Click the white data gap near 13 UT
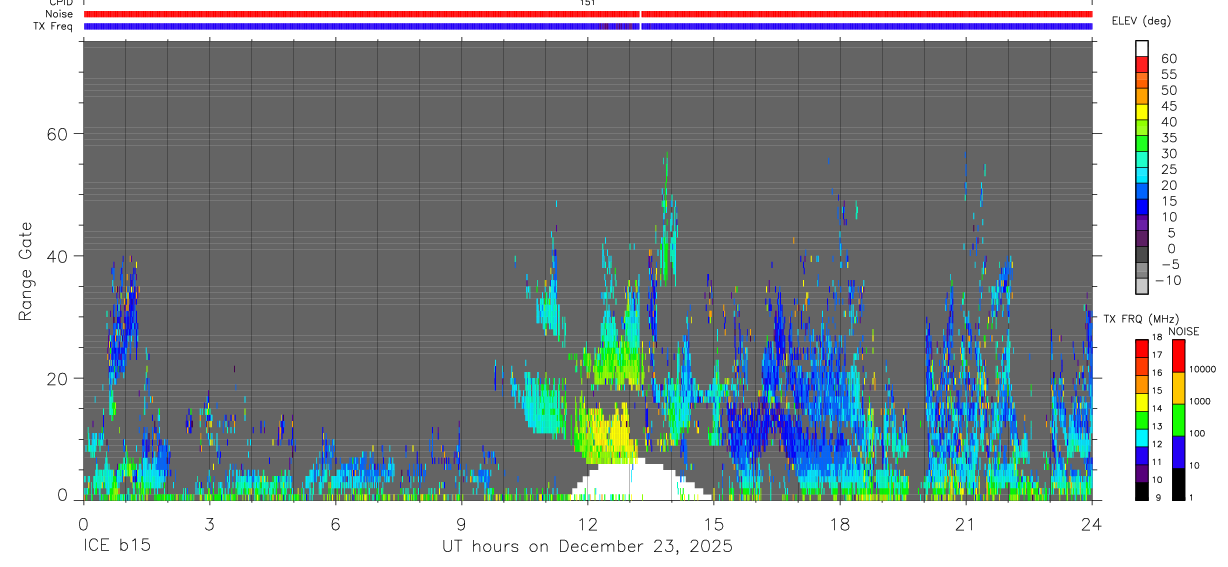The image size is (1228, 567). [x=640, y=480]
